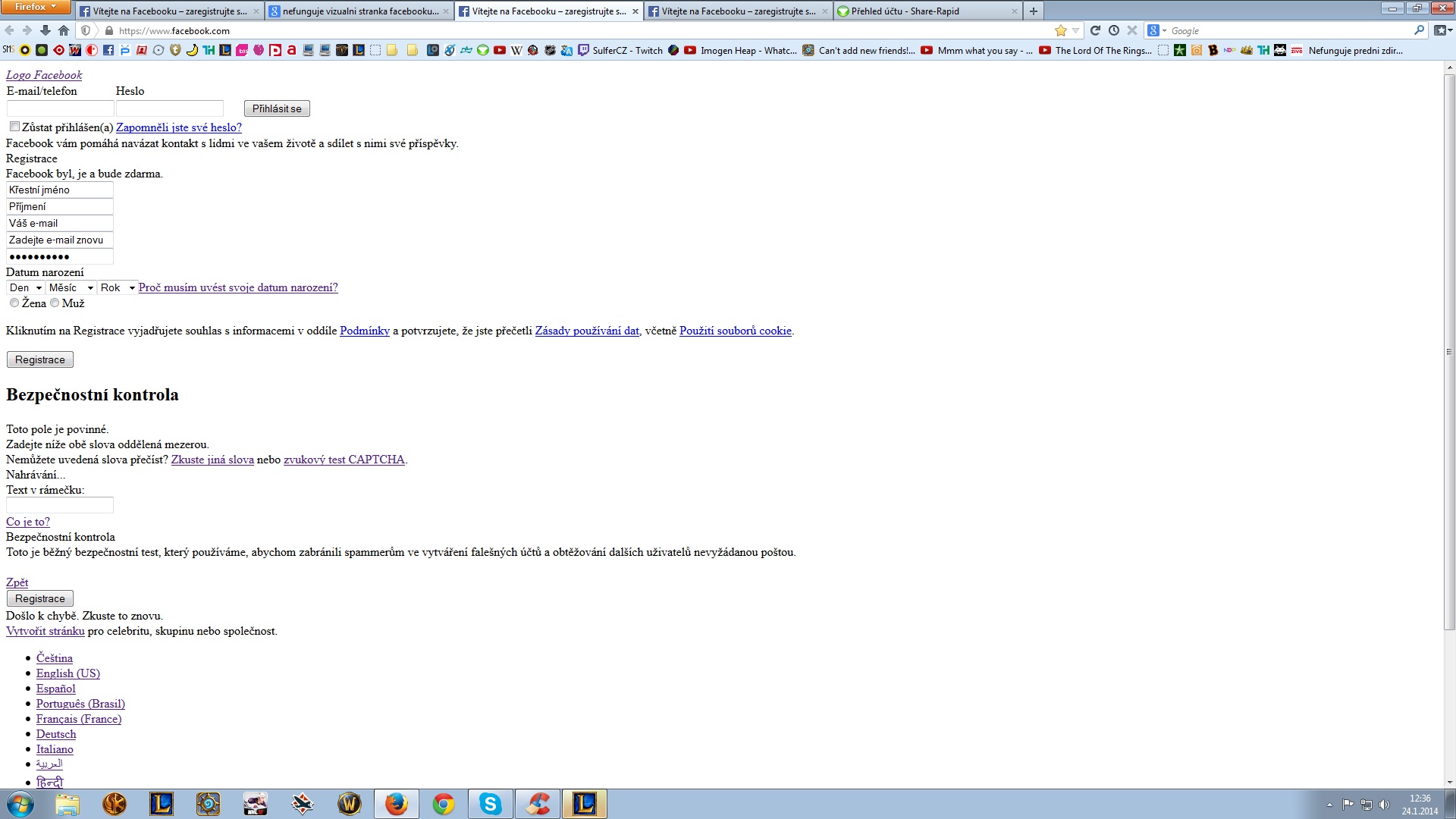Open The Lord Of The Rings bookmark
Screen dimensions: 1456x819
point(1096,51)
